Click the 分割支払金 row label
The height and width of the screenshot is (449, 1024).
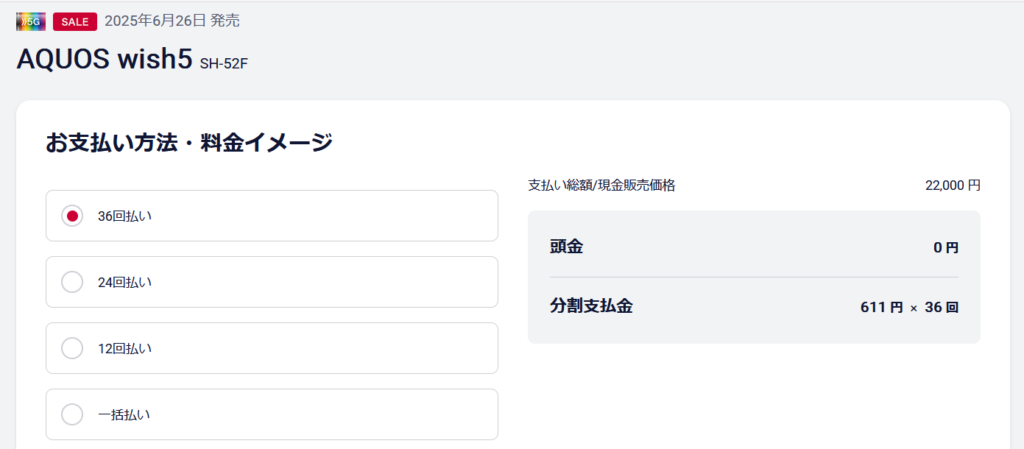pos(591,306)
